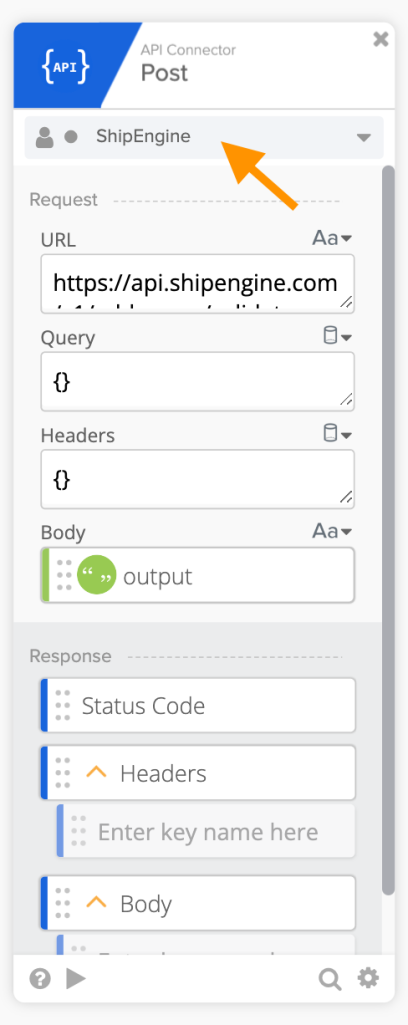
Task: Click the green quote icon on output
Action: [x=97, y=576]
